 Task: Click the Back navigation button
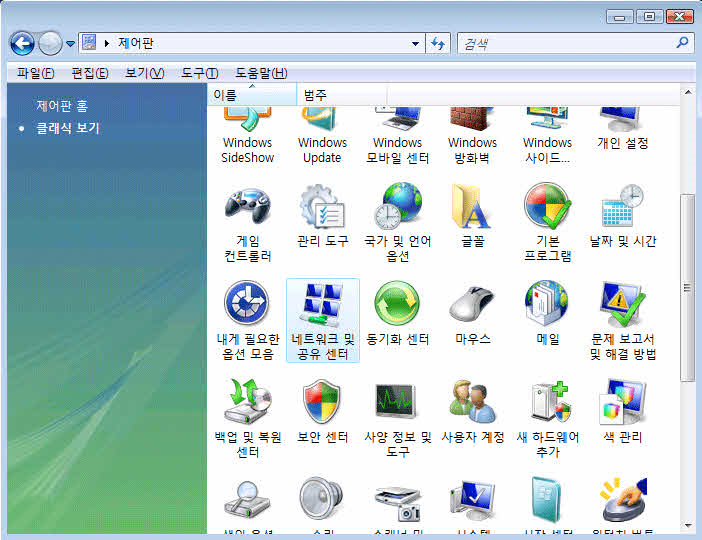22,44
